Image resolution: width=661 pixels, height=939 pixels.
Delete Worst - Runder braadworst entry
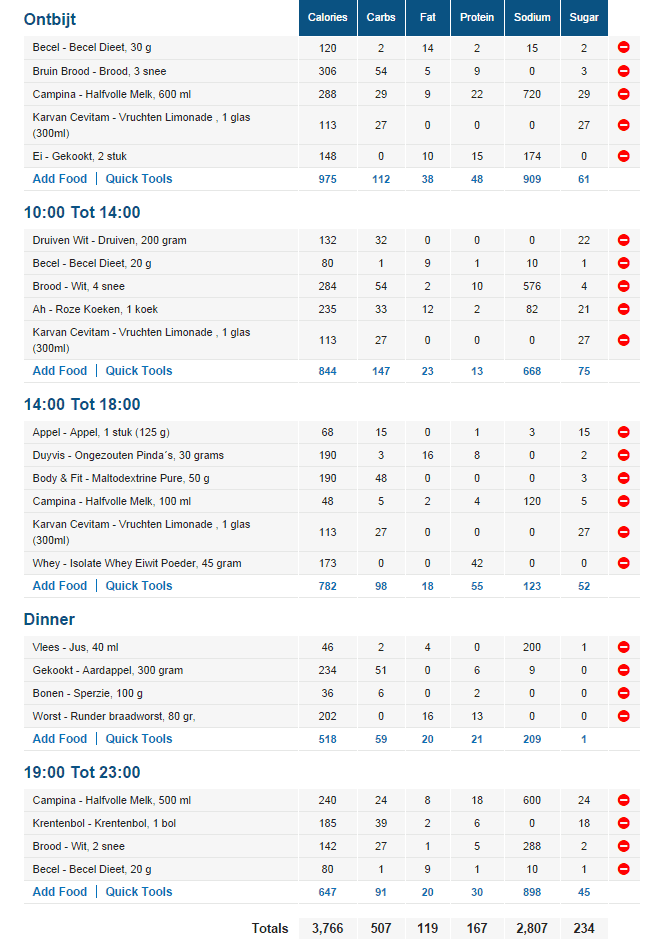pos(623,716)
